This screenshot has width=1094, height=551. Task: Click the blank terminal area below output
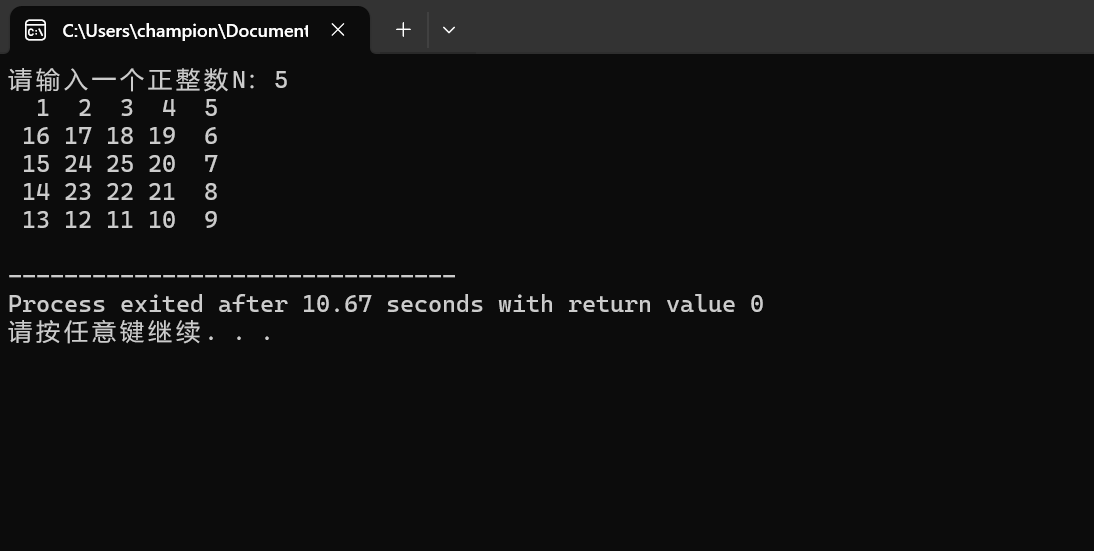point(547,446)
